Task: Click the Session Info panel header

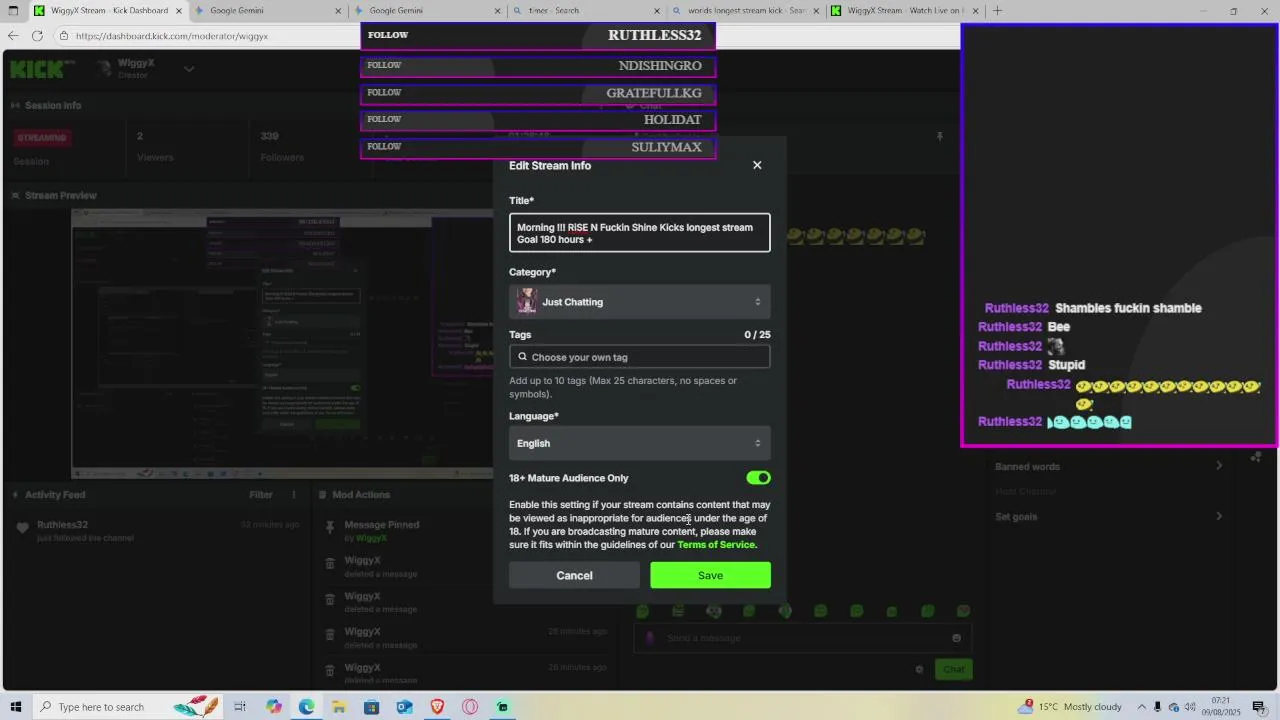Action: [52, 105]
